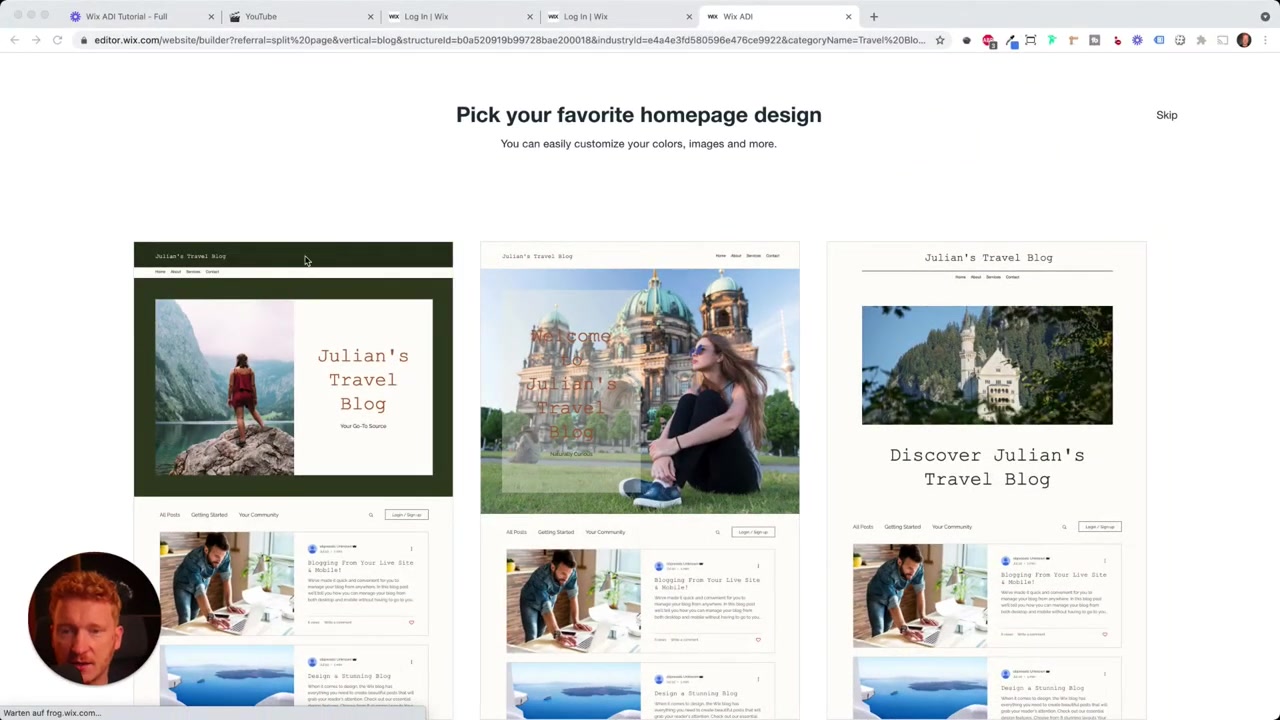The width and height of the screenshot is (1280, 720).
Task: Open the blue badge extension icon
Action: coord(1159,40)
